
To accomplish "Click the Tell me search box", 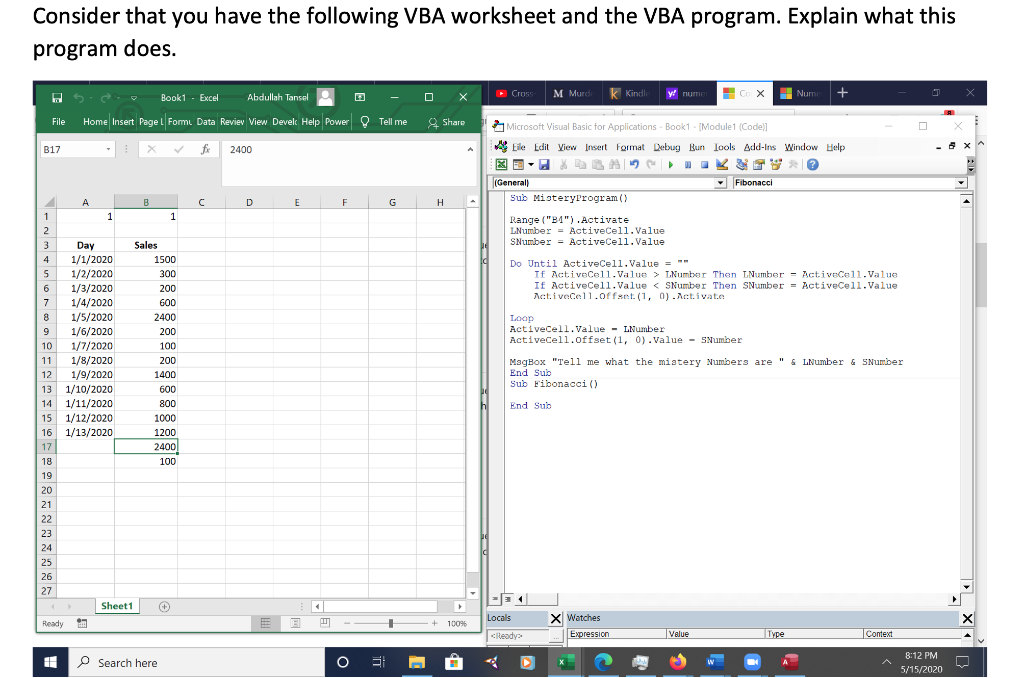I will click(x=385, y=122).
